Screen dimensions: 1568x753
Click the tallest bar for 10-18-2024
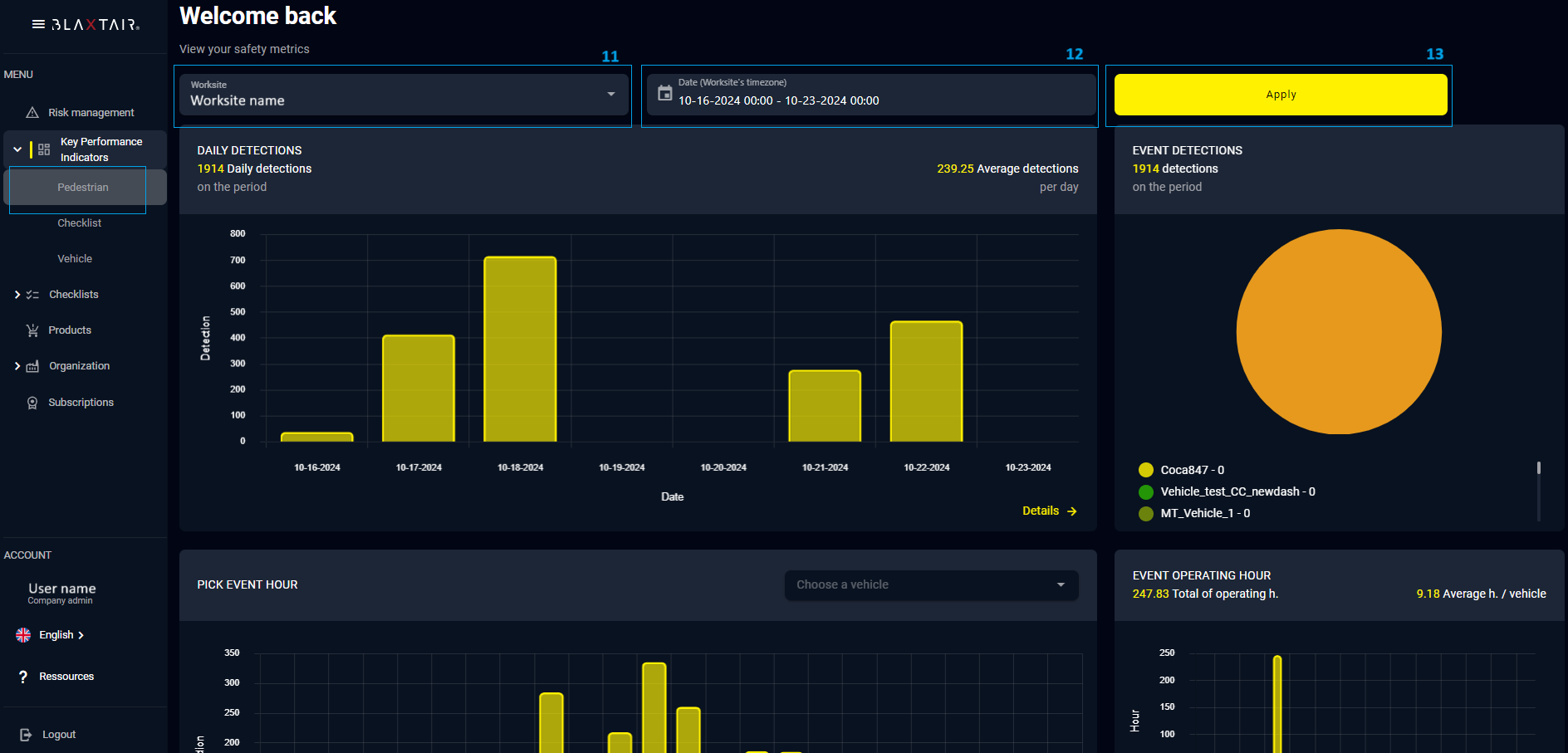pos(520,349)
